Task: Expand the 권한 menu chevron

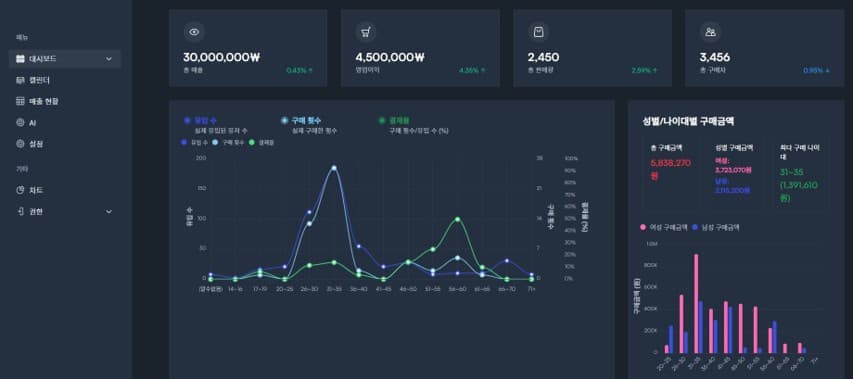Action: 109,212
